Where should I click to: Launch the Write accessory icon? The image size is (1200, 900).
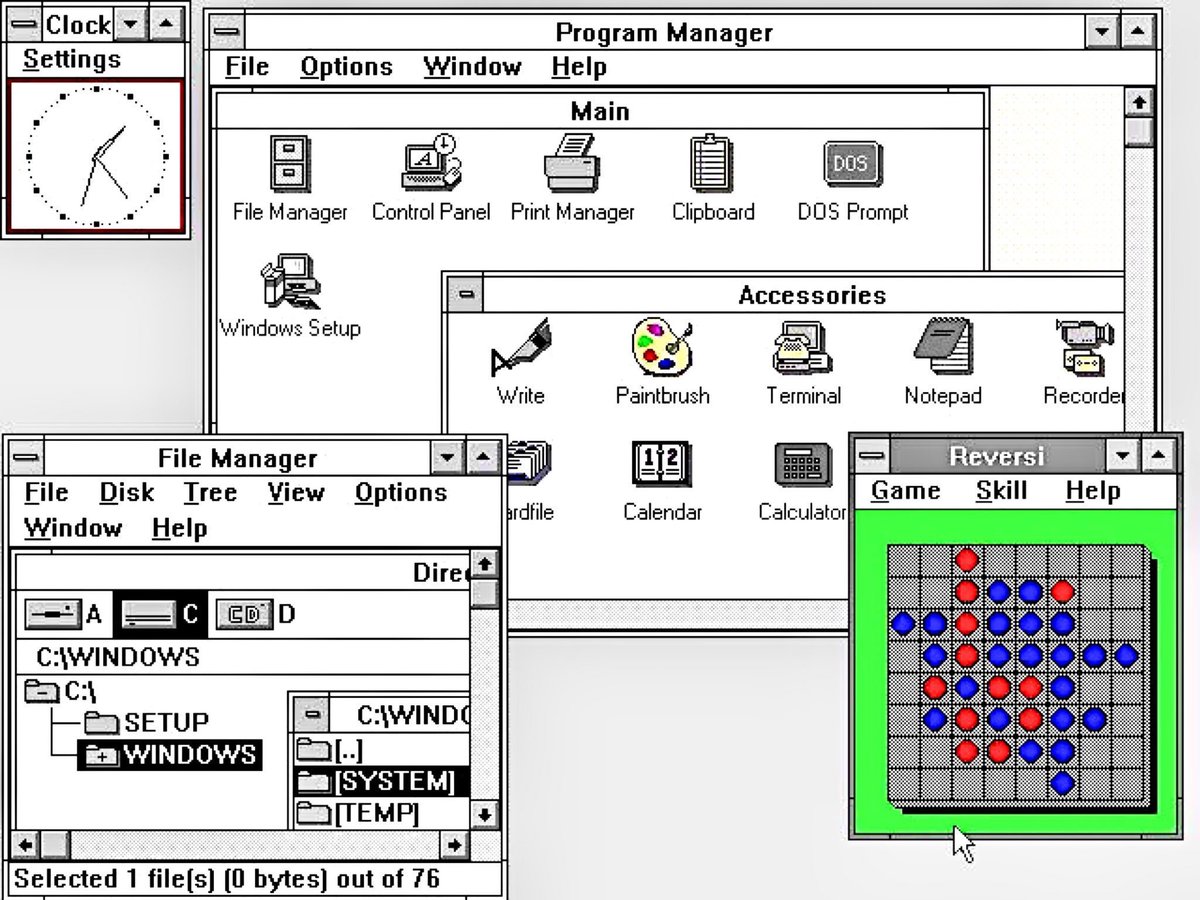click(x=520, y=347)
